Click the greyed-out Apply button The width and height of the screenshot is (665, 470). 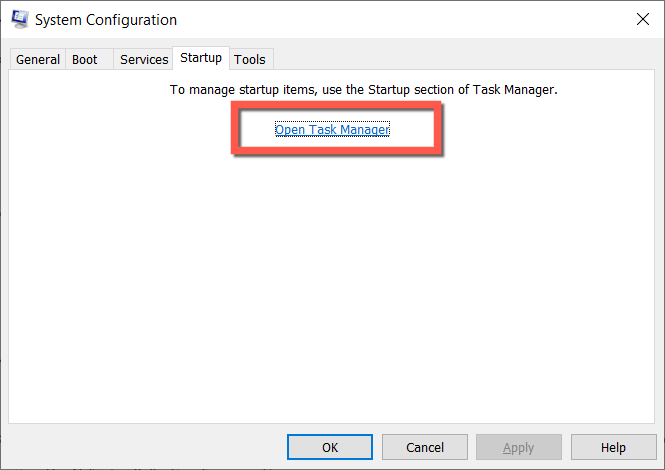[520, 447]
